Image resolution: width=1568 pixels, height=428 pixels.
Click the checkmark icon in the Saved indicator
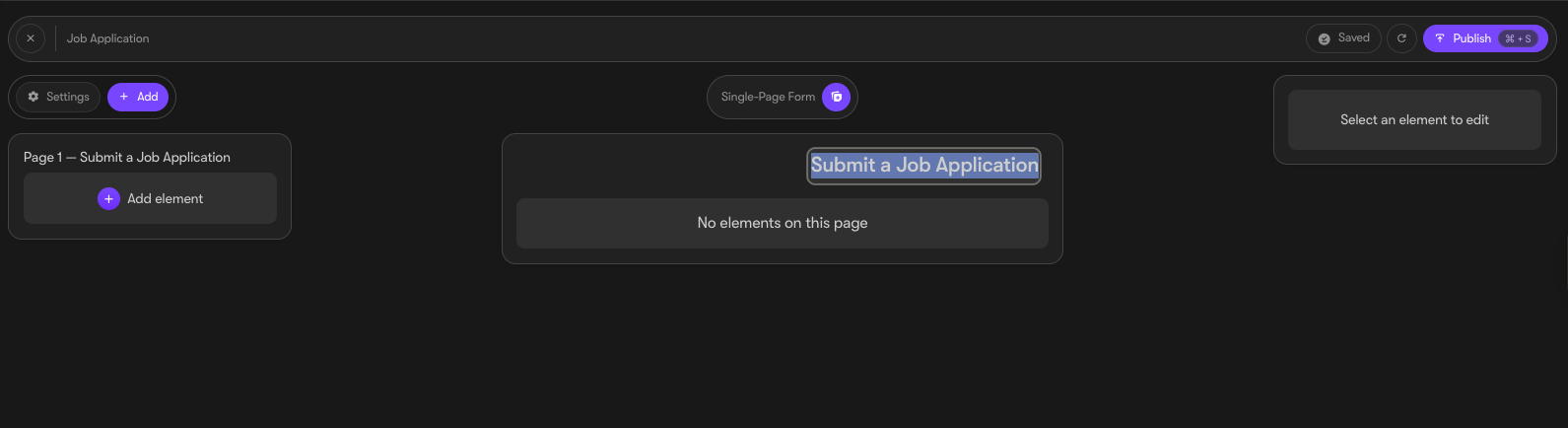(x=1325, y=38)
